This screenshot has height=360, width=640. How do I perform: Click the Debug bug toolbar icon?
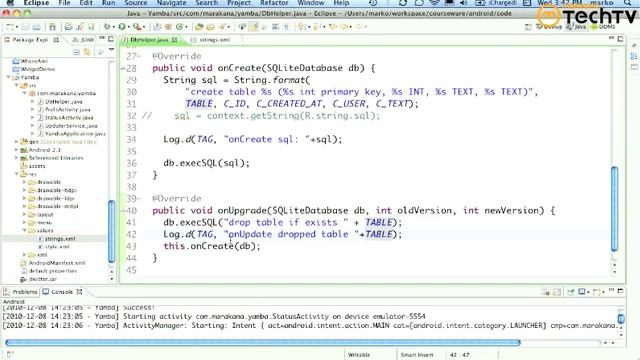click(x=107, y=27)
